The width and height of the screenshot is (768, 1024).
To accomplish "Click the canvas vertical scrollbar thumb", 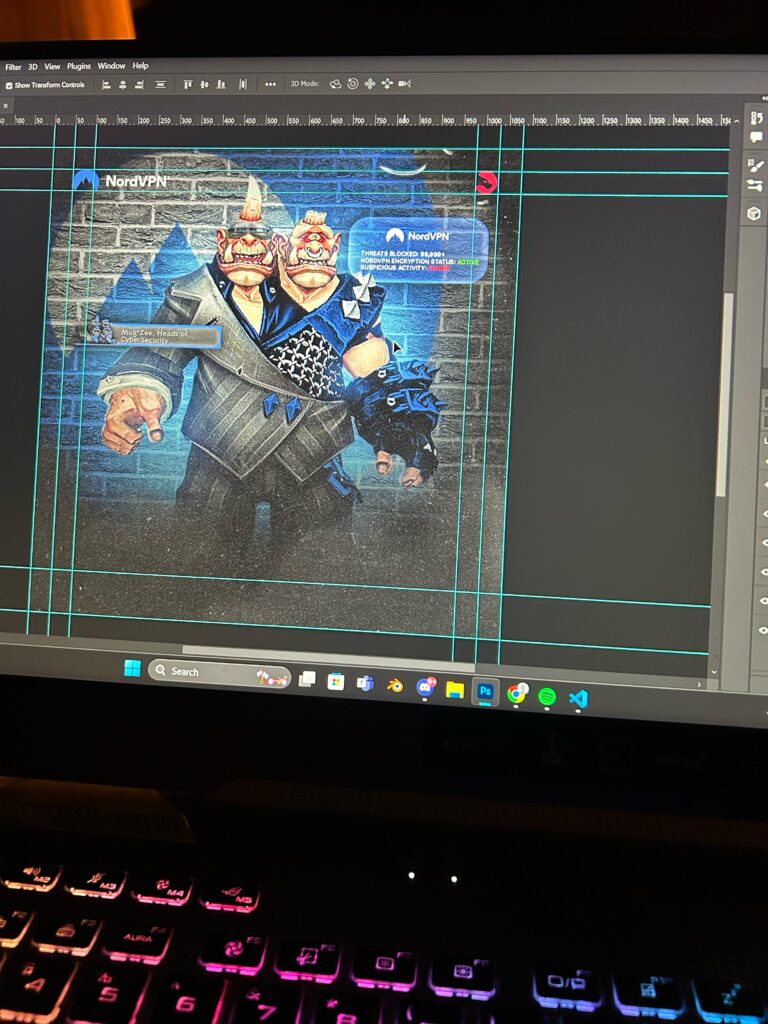I will click(x=724, y=395).
